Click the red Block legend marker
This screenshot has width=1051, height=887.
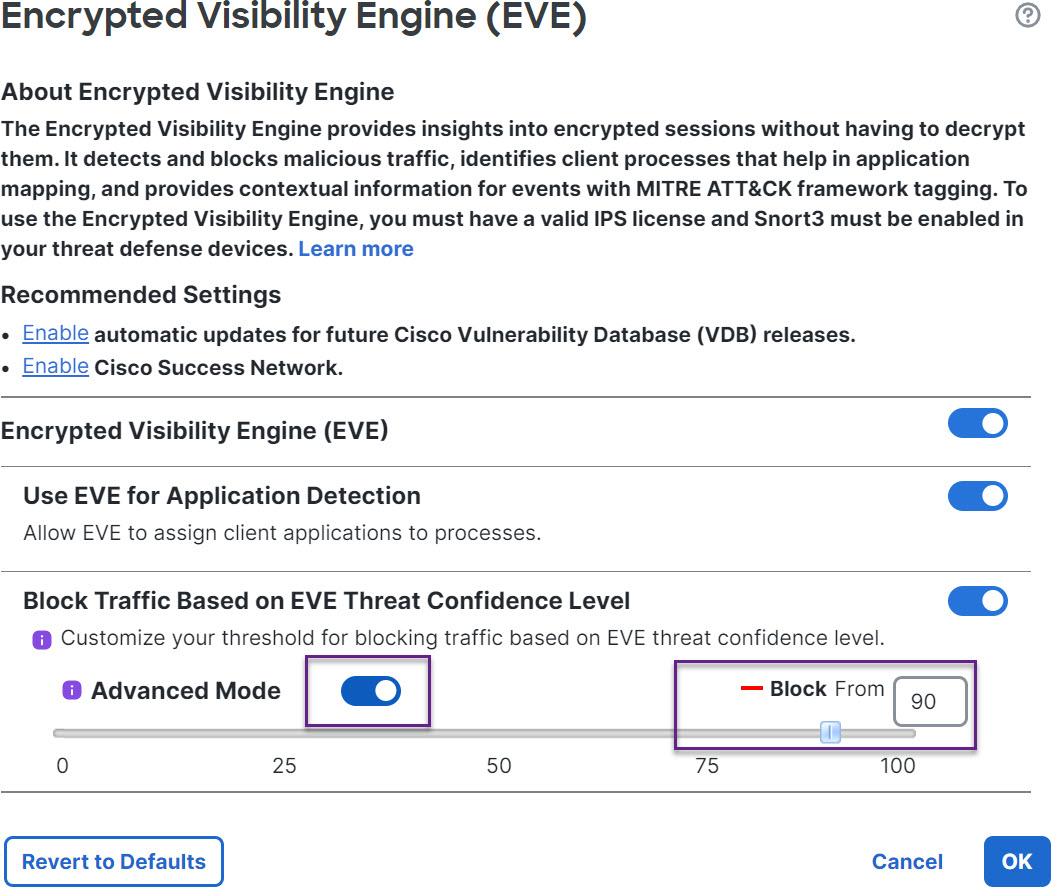(751, 689)
